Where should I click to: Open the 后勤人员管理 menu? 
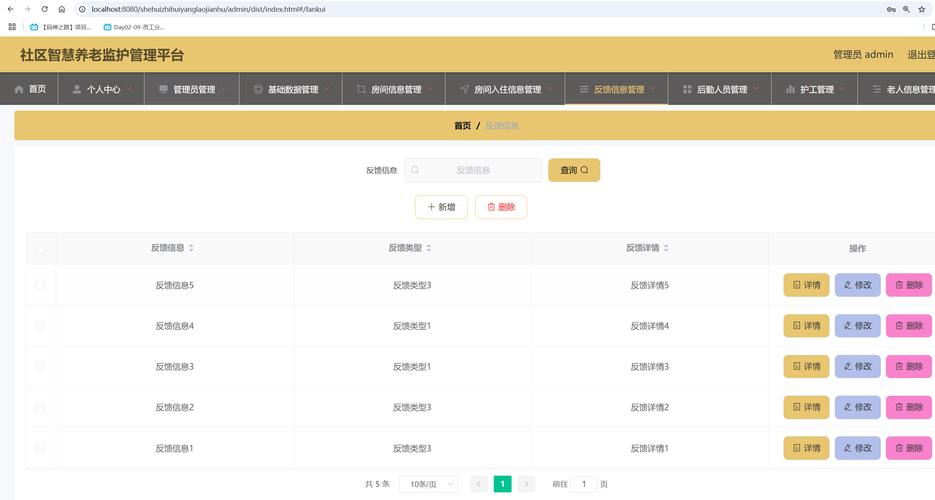pyautogui.click(x=720, y=89)
